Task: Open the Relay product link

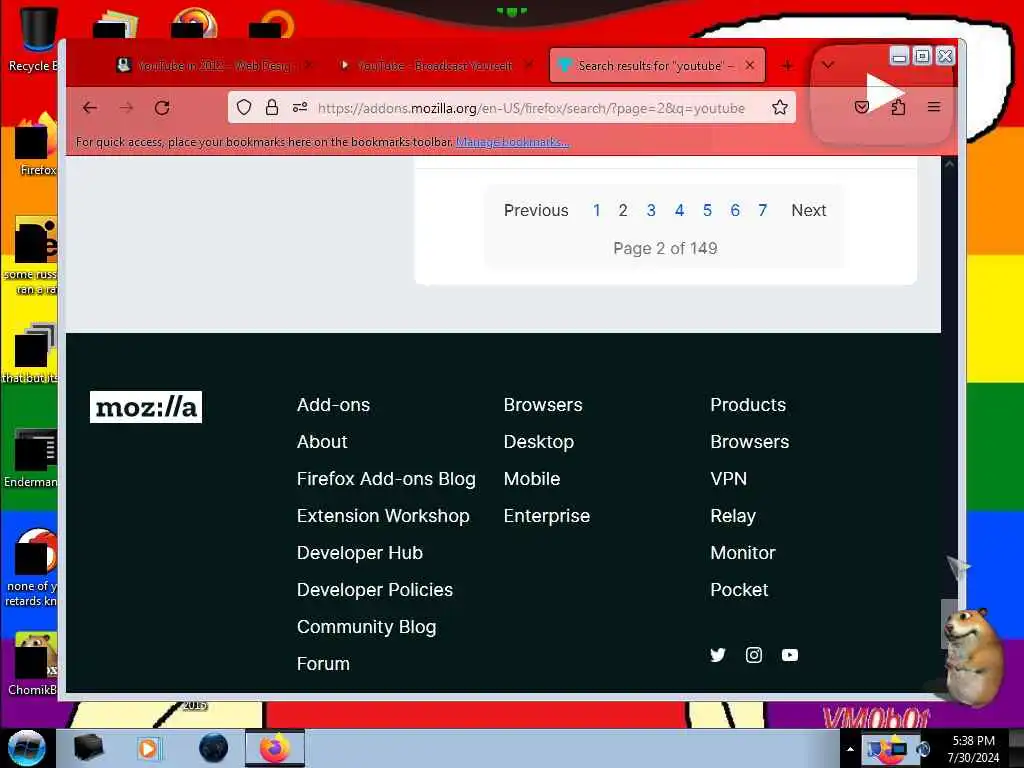Action: [x=733, y=516]
